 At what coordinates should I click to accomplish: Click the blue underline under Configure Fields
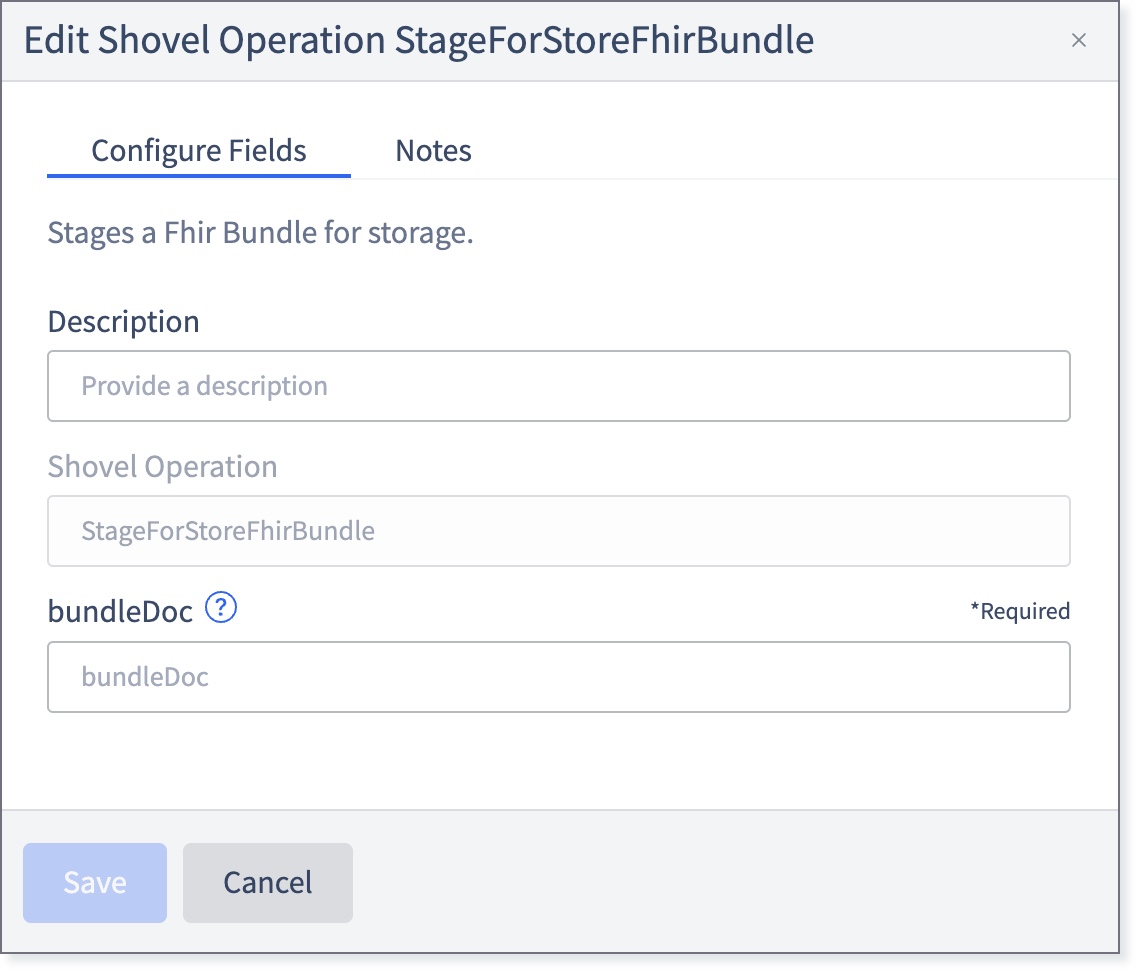[199, 175]
